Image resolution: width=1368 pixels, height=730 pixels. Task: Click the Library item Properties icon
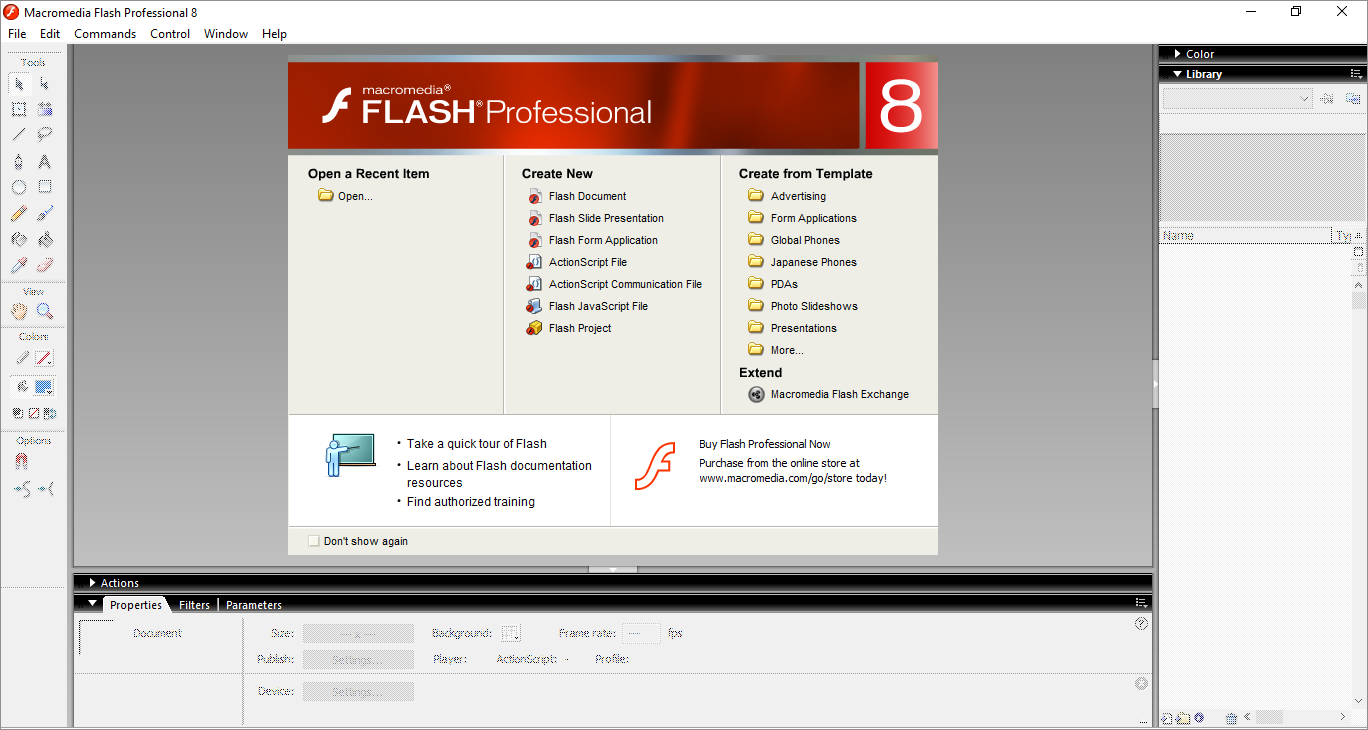[1199, 718]
